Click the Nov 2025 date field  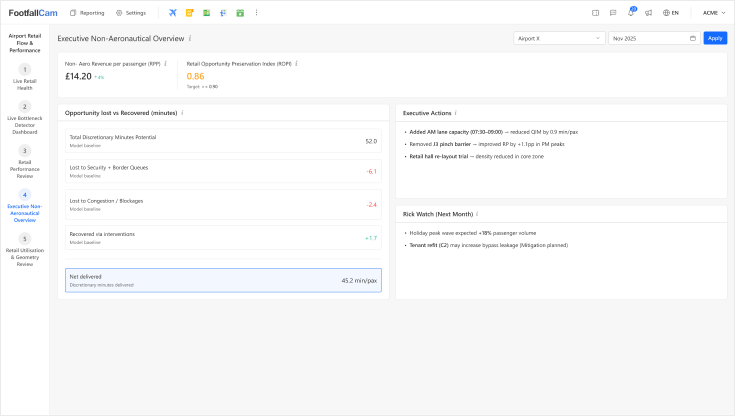click(654, 38)
